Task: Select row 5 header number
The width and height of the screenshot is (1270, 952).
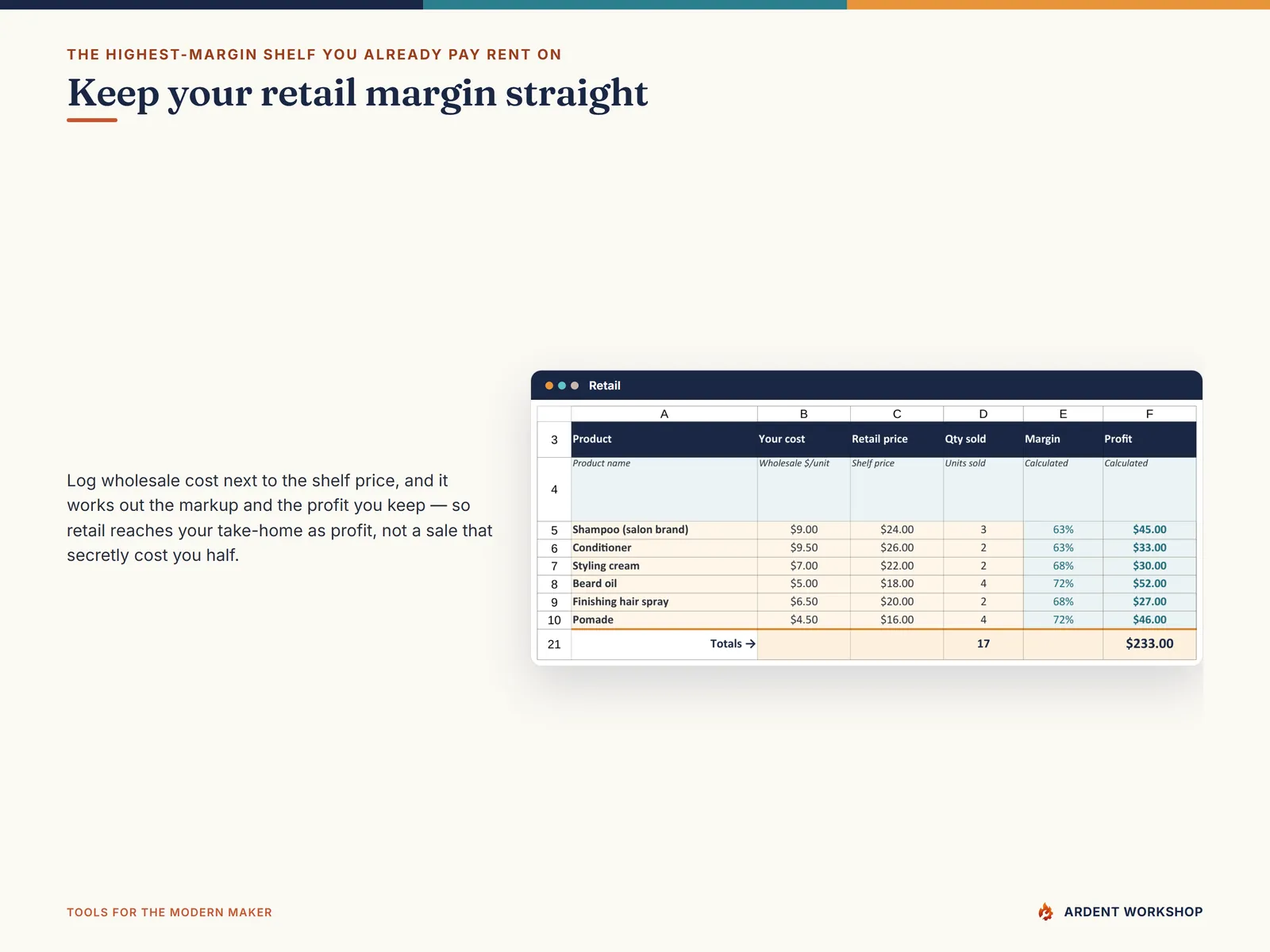Action: [554, 530]
